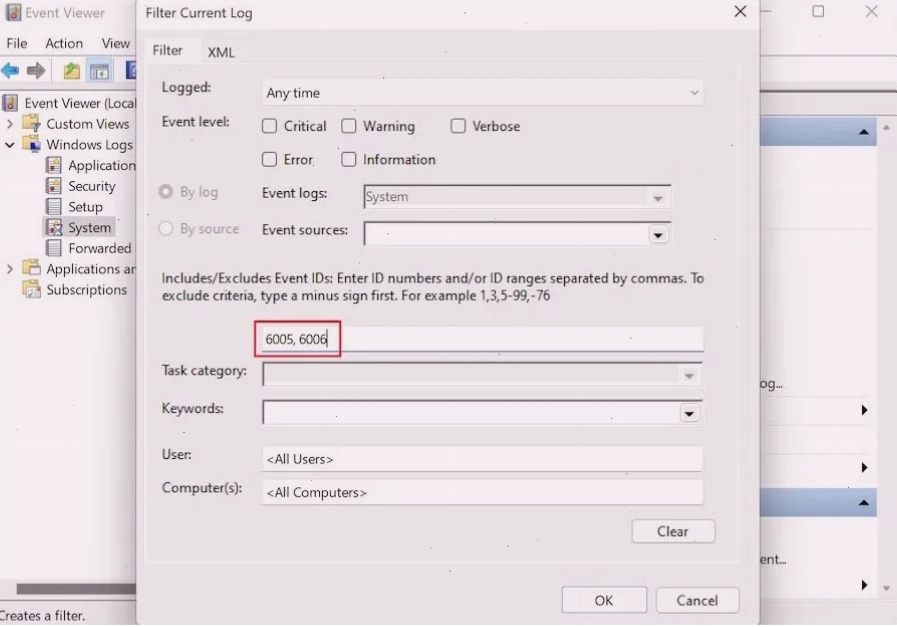
Task: Select the By source radio button
Action: point(166,229)
